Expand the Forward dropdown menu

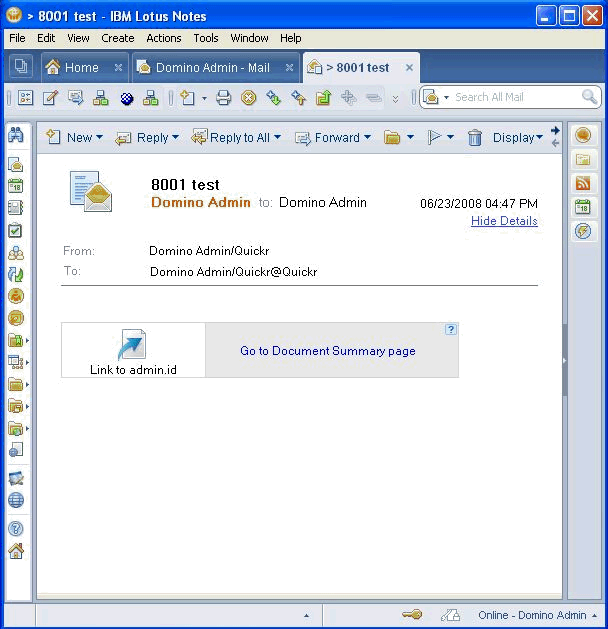tap(367, 137)
